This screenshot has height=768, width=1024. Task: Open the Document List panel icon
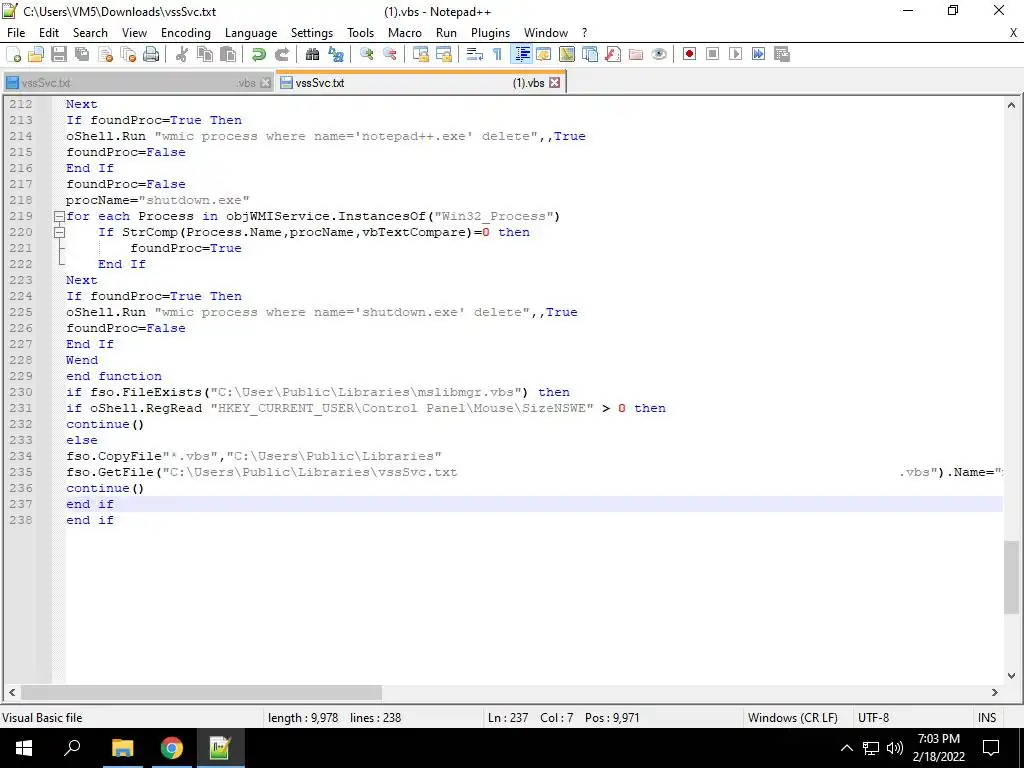click(x=590, y=54)
